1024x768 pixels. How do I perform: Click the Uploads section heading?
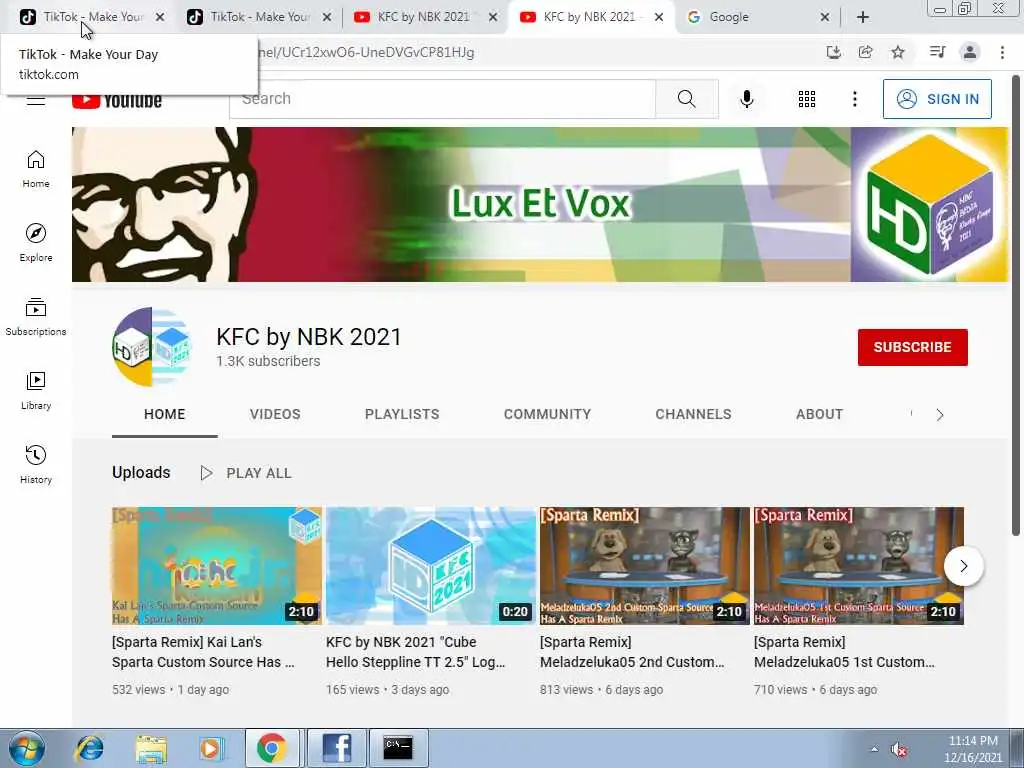141,472
